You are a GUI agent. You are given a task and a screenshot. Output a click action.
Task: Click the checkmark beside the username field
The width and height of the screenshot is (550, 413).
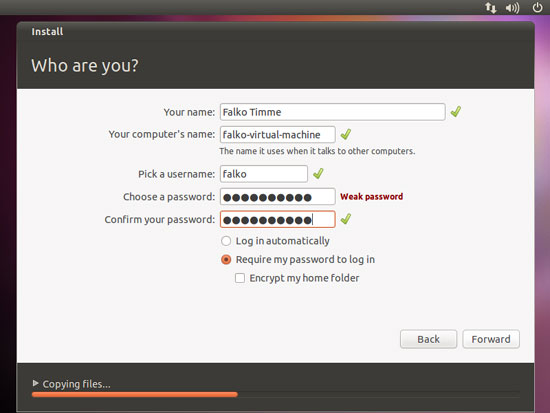pos(318,173)
